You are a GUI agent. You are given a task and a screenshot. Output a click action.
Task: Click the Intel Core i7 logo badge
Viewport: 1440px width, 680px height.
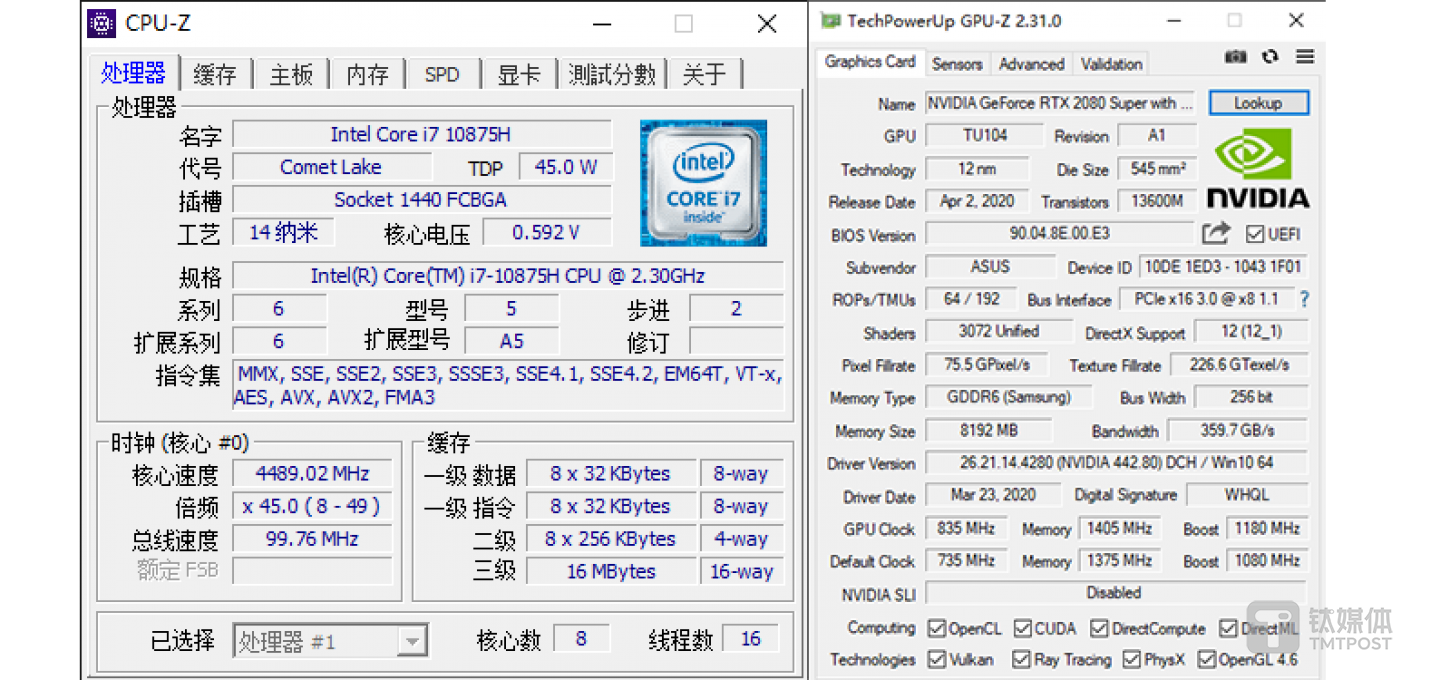[704, 183]
